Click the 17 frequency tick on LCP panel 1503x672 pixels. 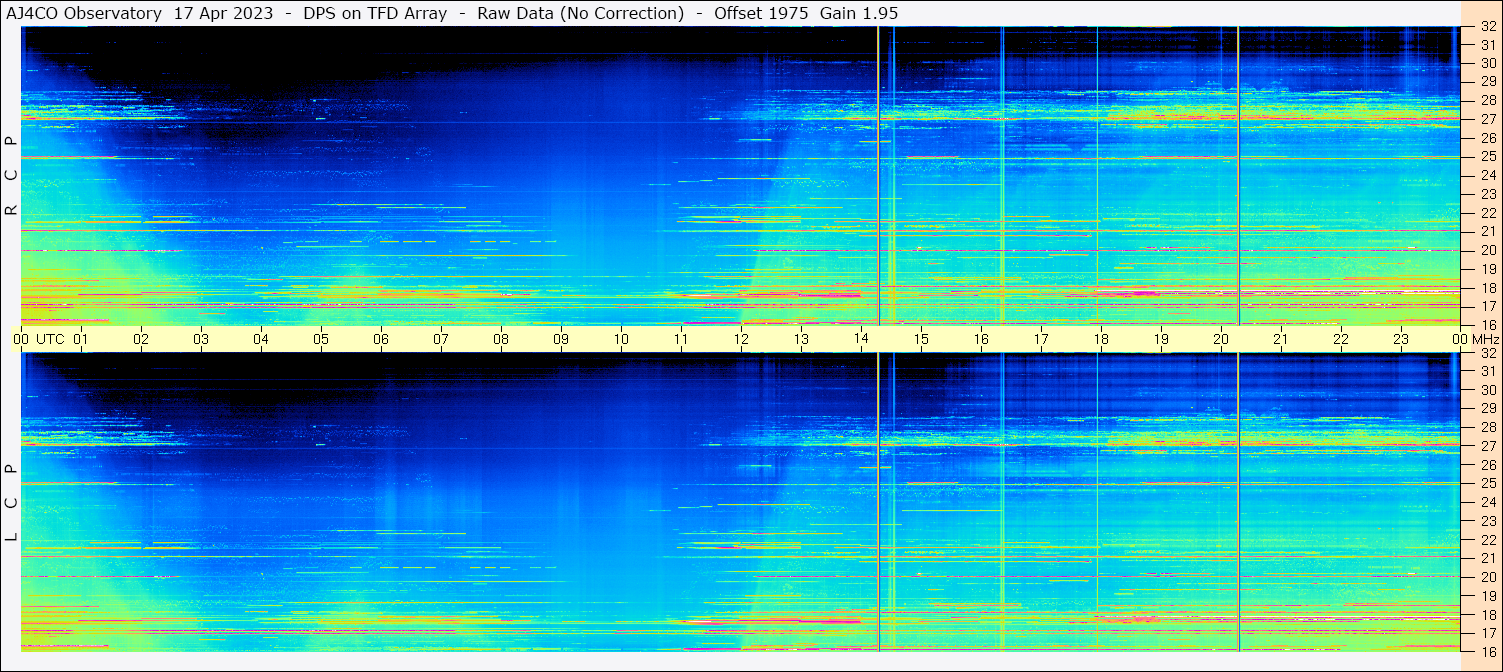point(1487,633)
